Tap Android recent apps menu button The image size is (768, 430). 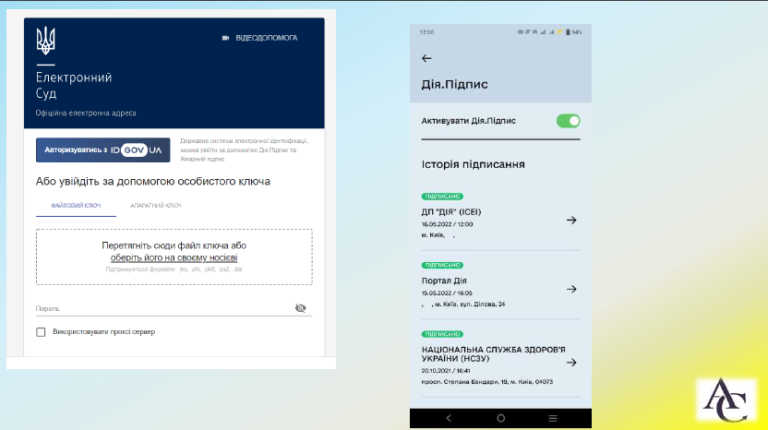[x=553, y=418]
